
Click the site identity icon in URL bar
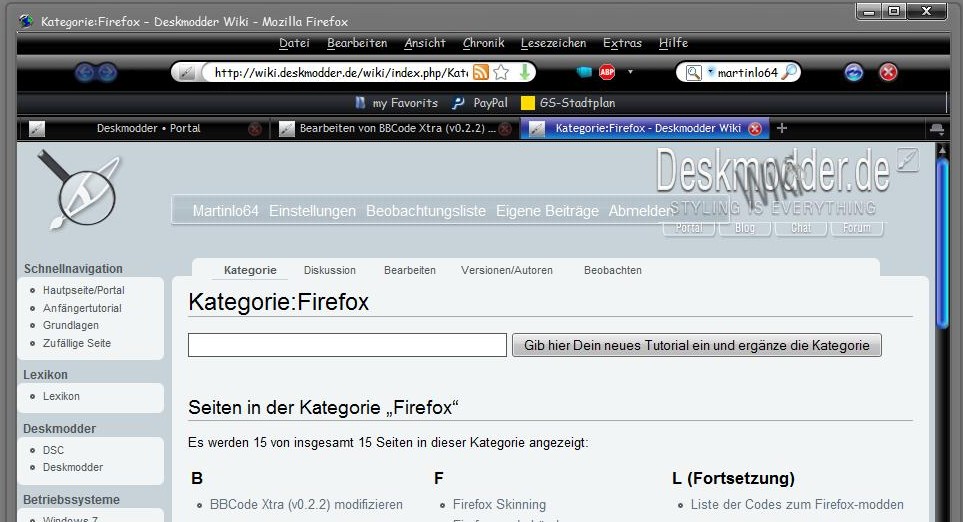coord(185,72)
